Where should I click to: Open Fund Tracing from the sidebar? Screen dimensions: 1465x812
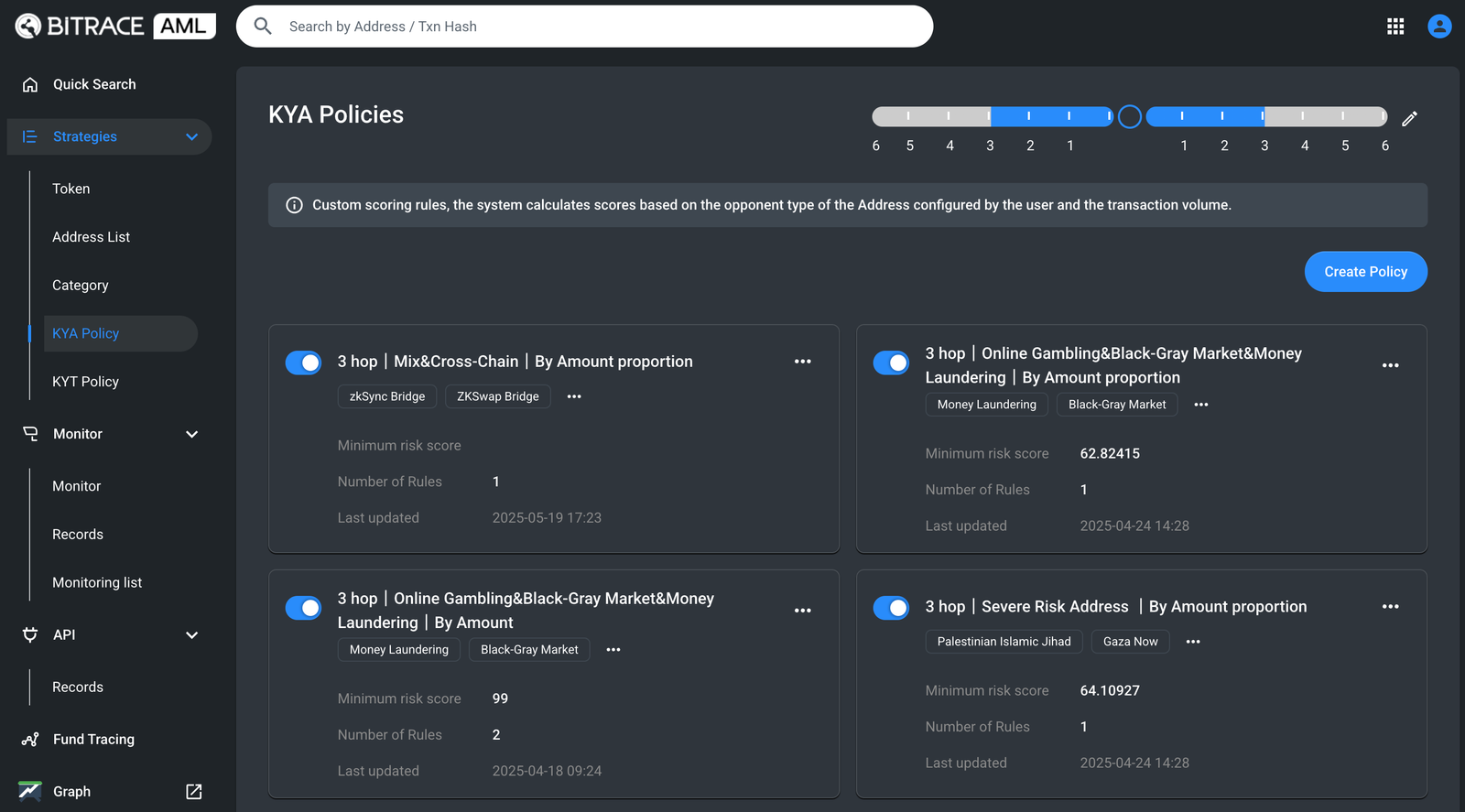tap(93, 740)
